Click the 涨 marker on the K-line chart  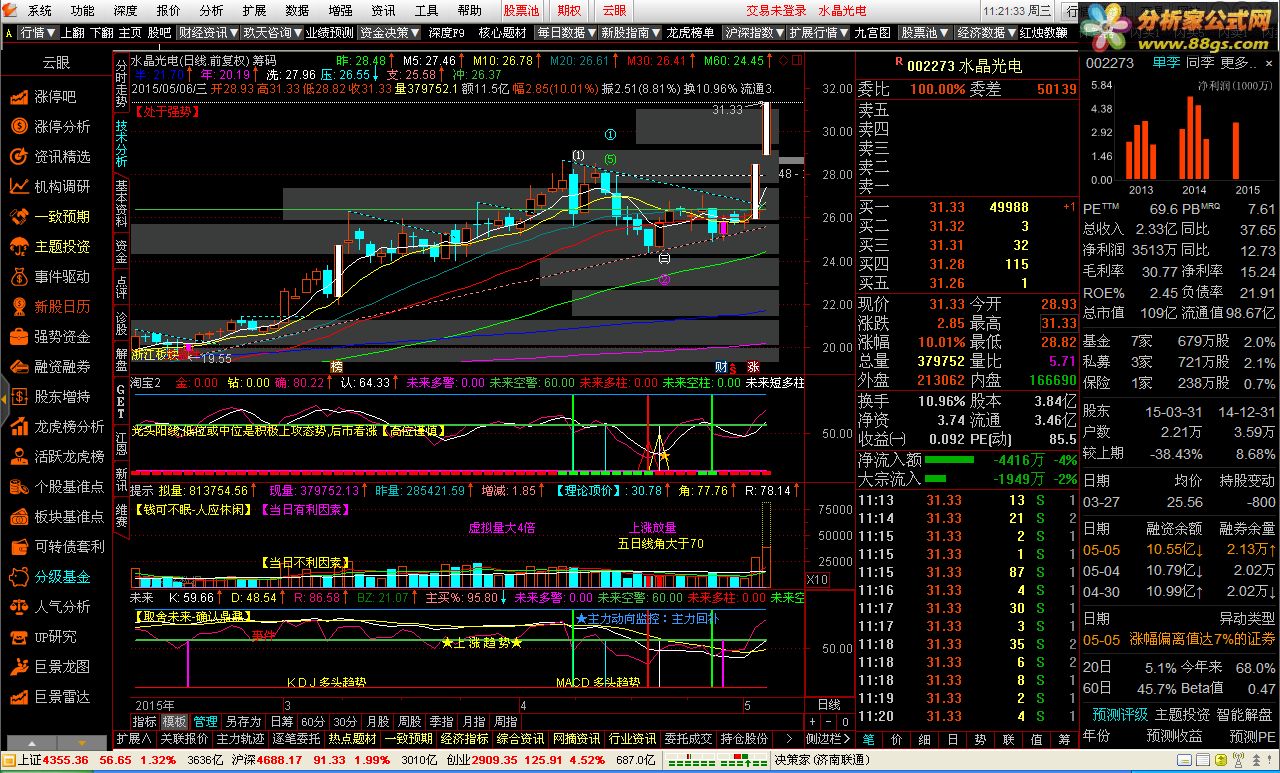(753, 367)
